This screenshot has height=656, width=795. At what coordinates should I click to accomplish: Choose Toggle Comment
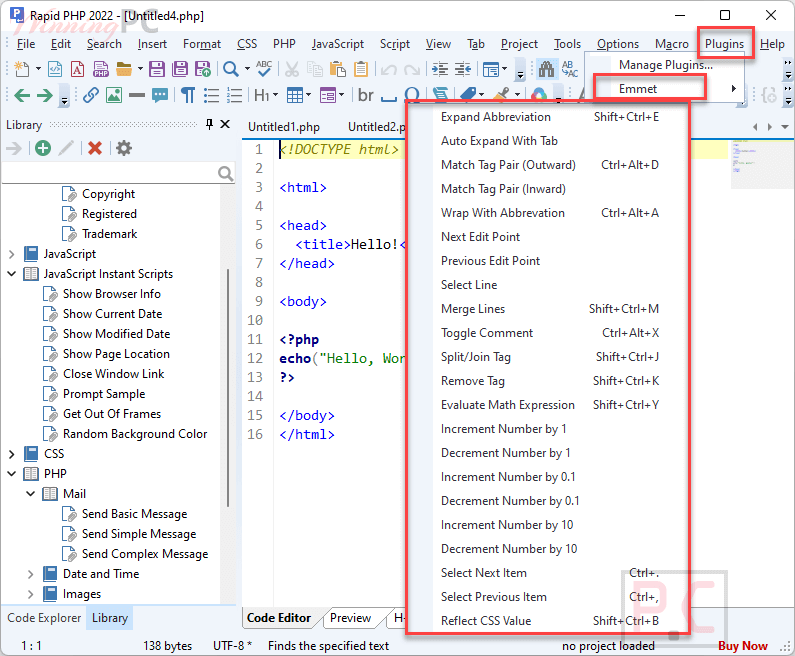(x=549, y=333)
